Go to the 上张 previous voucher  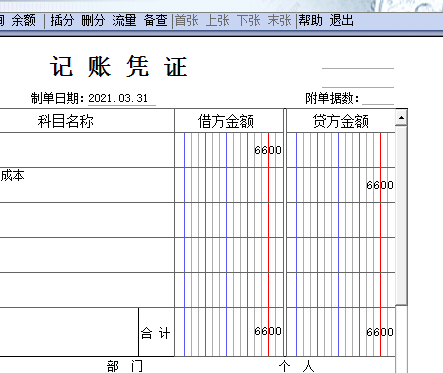click(x=217, y=20)
